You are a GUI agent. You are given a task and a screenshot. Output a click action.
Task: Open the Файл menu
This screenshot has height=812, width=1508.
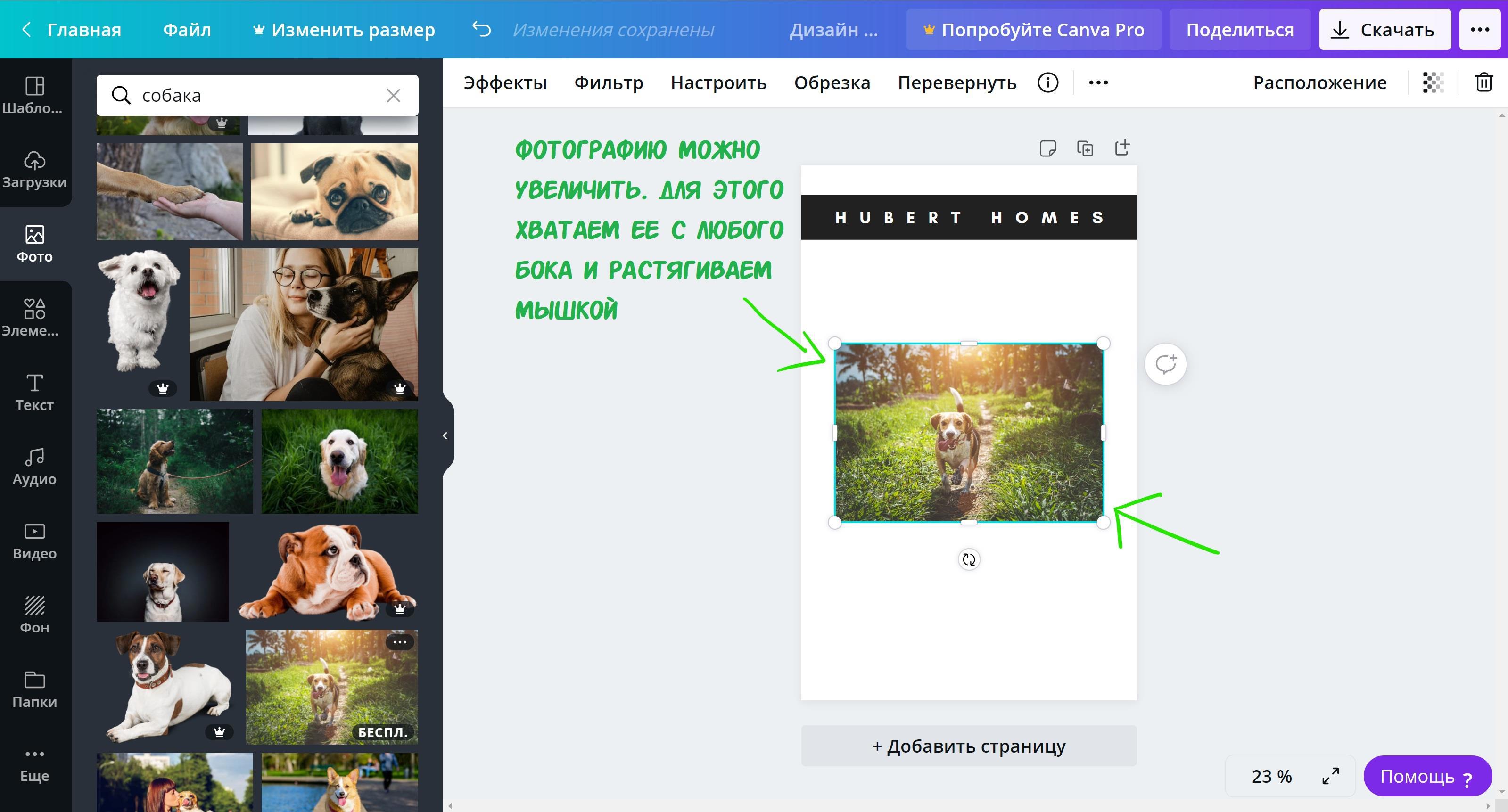point(187,29)
